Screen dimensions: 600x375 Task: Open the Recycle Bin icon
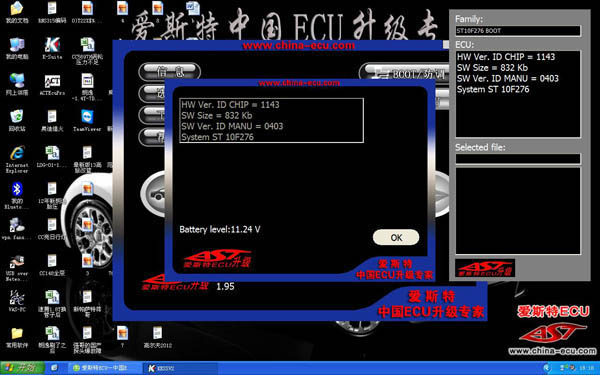click(17, 121)
